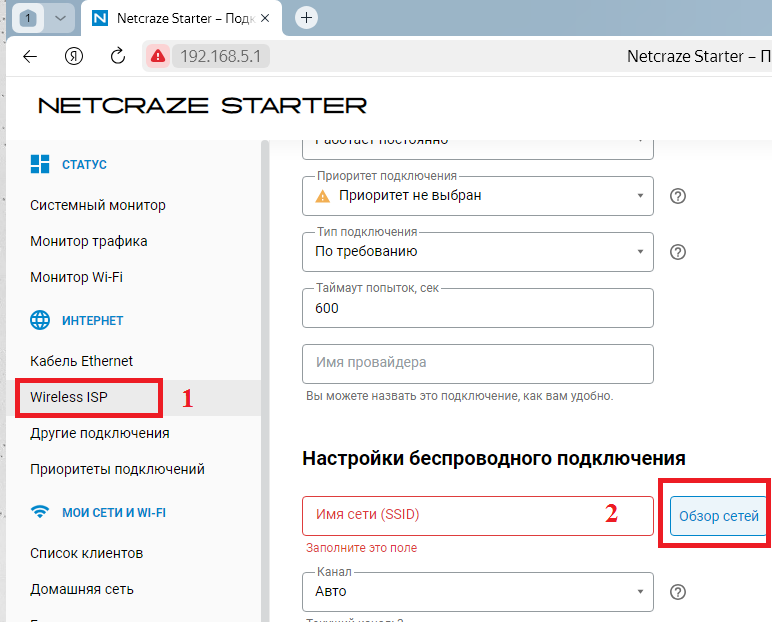Click the СТАТУС section heading

pyautogui.click(x=84, y=164)
